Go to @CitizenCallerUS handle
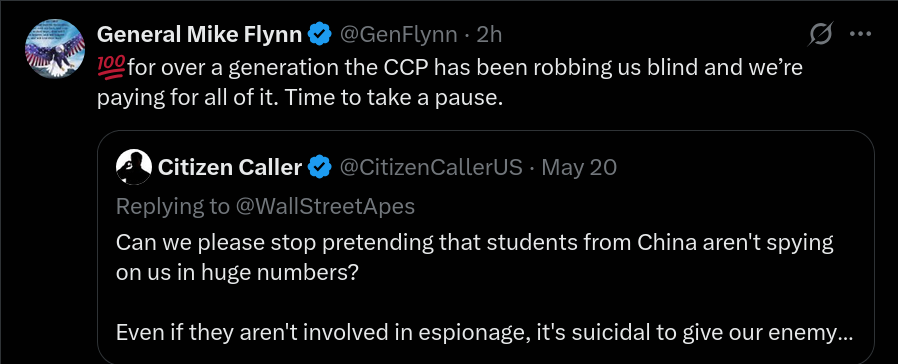The width and height of the screenshot is (898, 364). click(x=431, y=168)
